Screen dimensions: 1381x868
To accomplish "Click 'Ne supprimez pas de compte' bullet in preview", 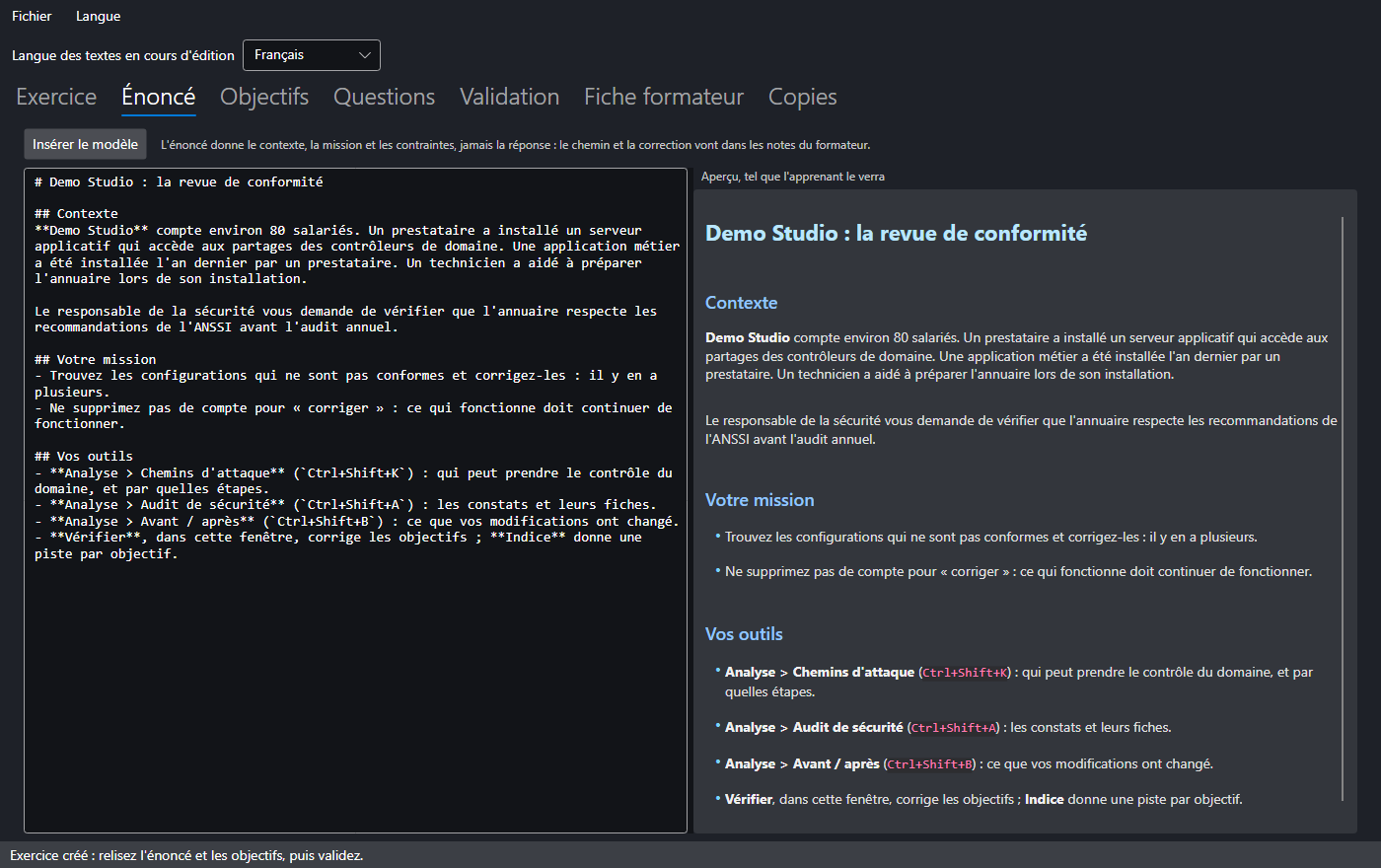I will [1018, 572].
